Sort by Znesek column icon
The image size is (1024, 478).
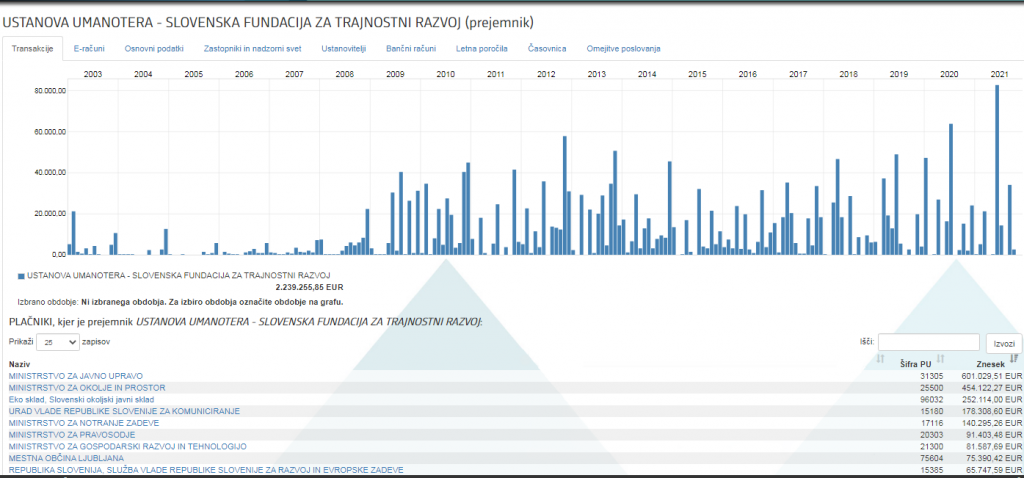[x=1014, y=359]
